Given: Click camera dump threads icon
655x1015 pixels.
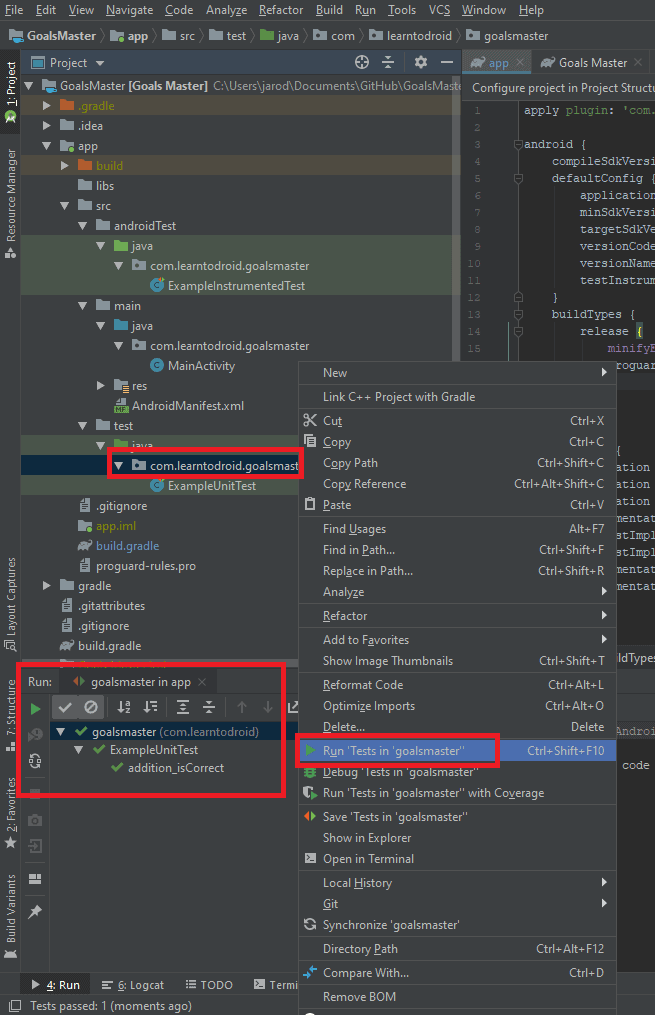Looking at the screenshot, I should click(36, 820).
